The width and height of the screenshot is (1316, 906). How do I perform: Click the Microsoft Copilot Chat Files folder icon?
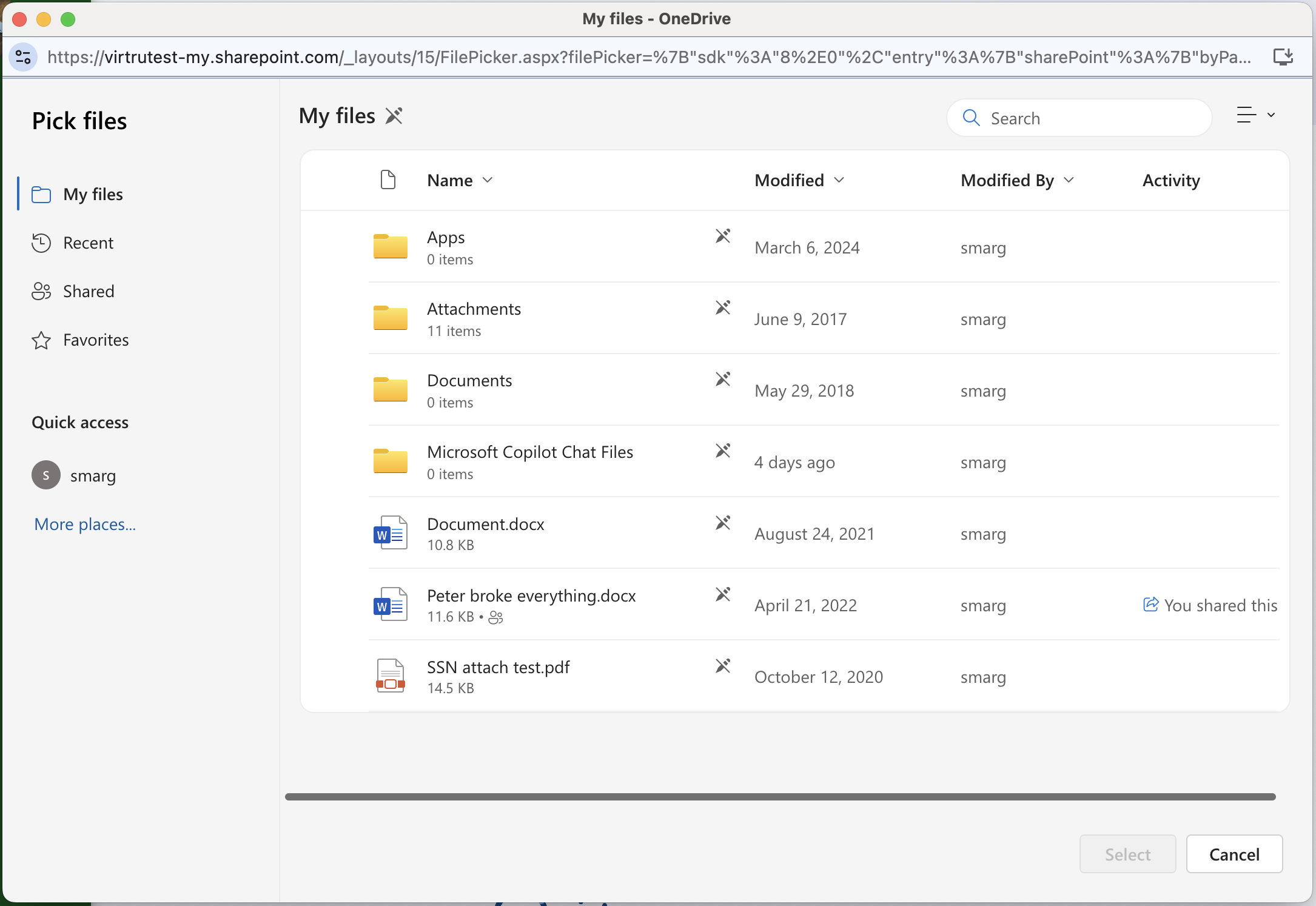pos(390,461)
